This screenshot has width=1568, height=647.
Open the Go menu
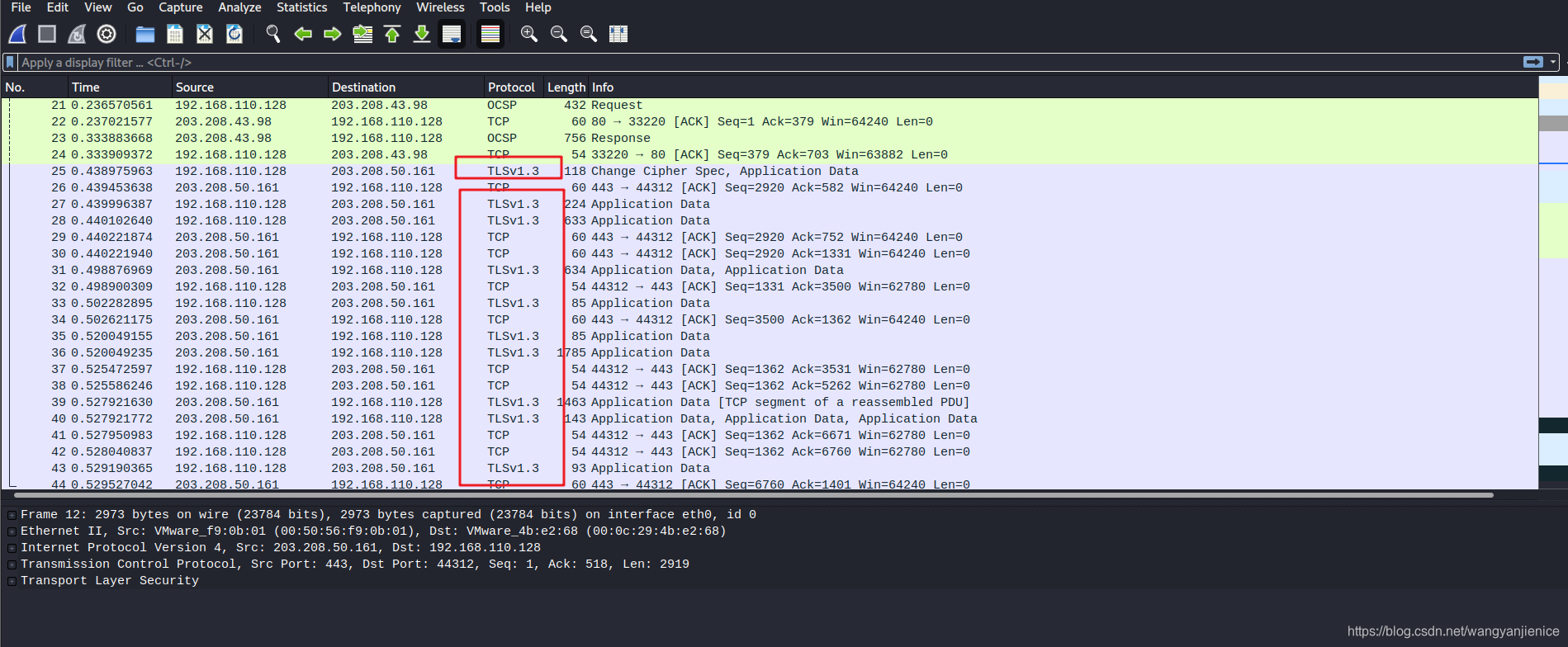[135, 7]
